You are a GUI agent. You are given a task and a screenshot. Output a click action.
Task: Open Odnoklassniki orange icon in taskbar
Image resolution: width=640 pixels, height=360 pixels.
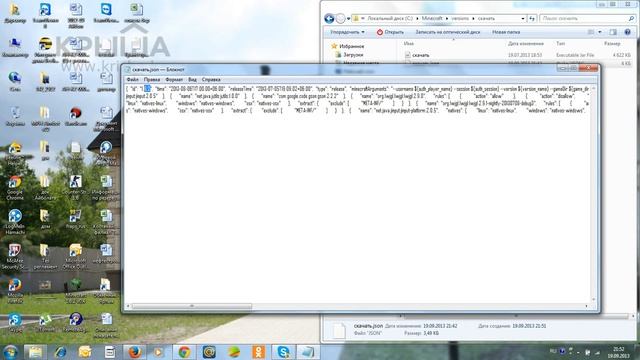pyautogui.click(x=258, y=352)
